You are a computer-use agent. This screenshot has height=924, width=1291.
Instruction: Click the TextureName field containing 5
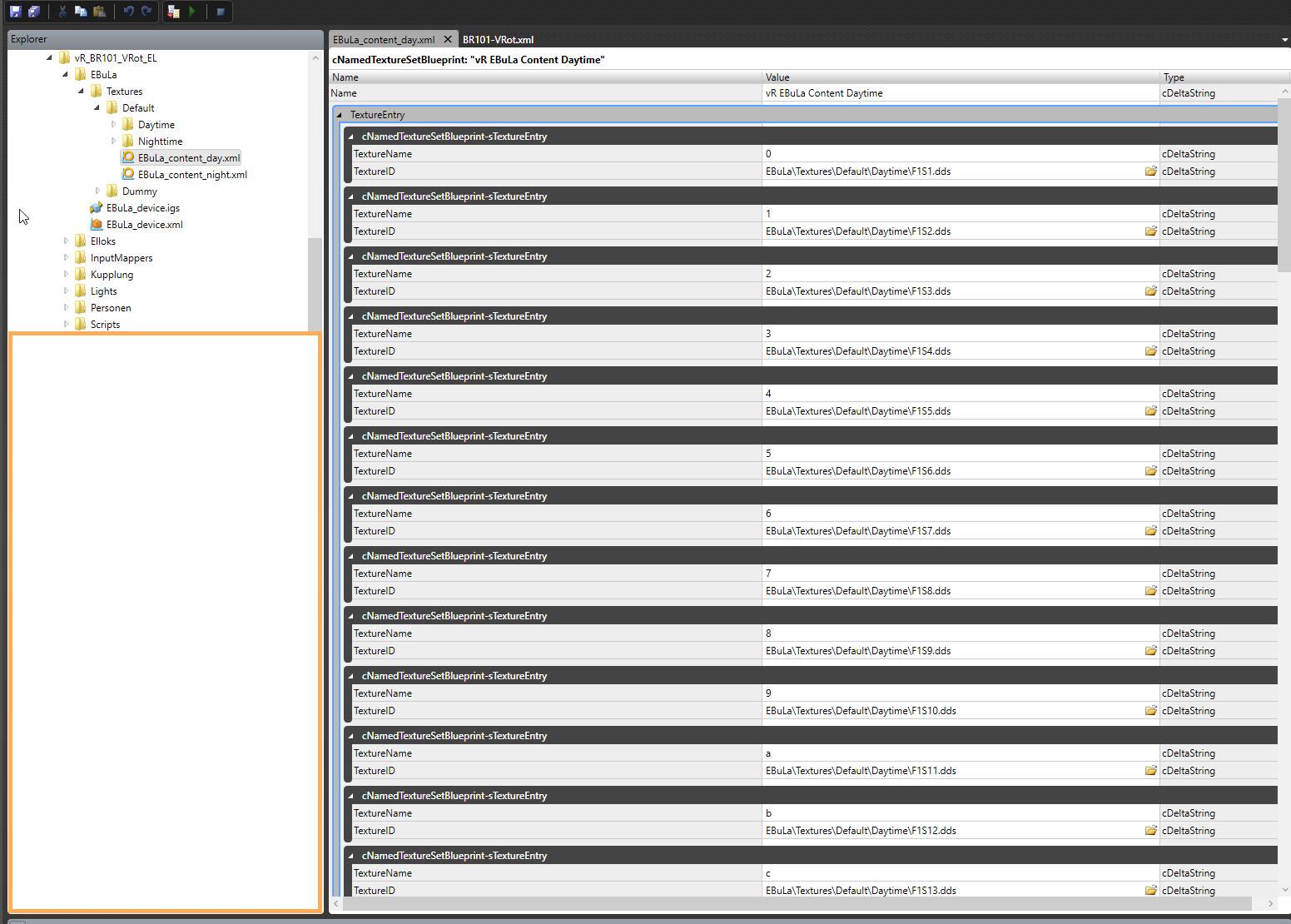[x=961, y=454]
